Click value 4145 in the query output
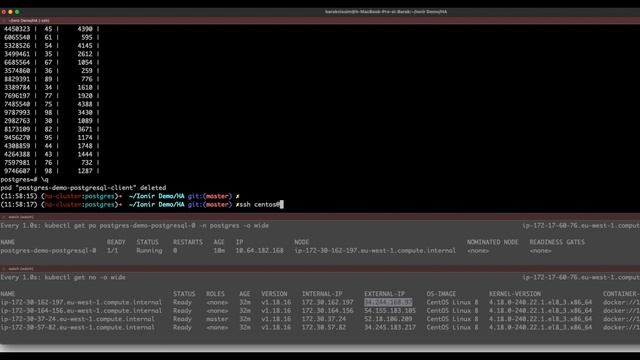 [x=85, y=46]
